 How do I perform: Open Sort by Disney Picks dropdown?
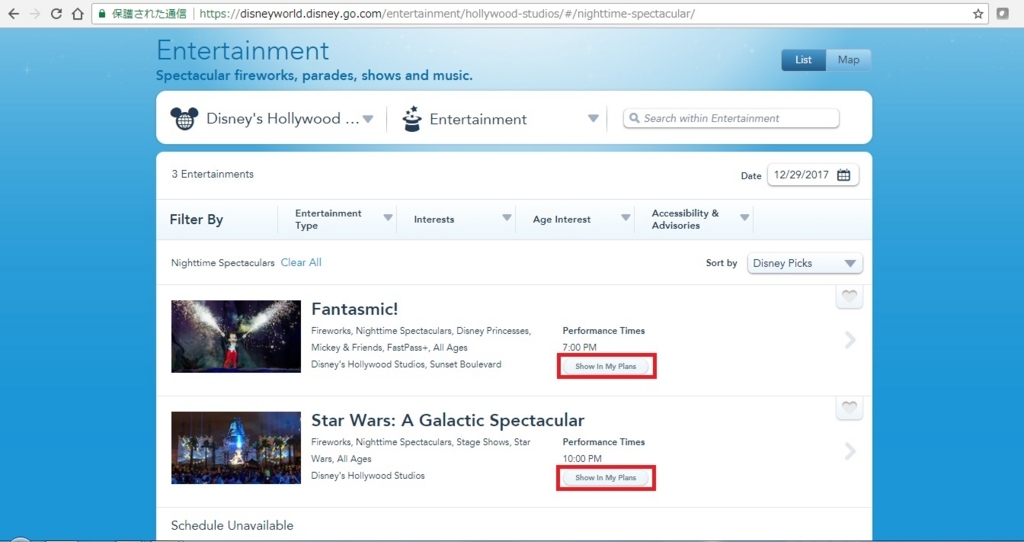pos(805,263)
